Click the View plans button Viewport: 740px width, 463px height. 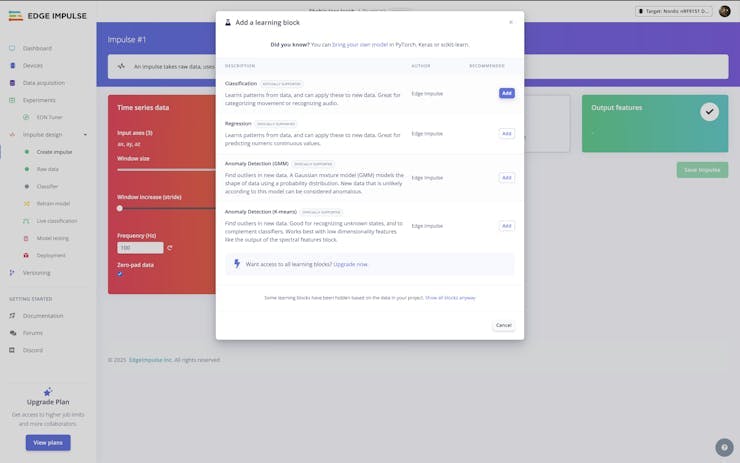point(48,443)
